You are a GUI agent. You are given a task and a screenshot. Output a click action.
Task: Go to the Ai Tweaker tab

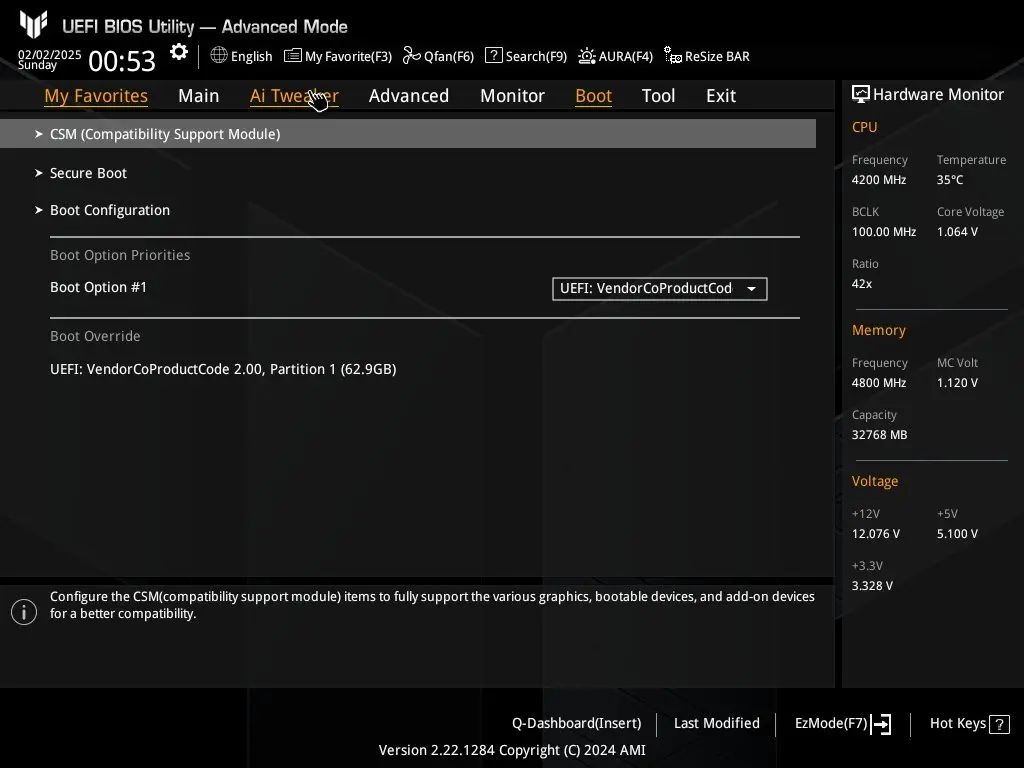tap(294, 96)
